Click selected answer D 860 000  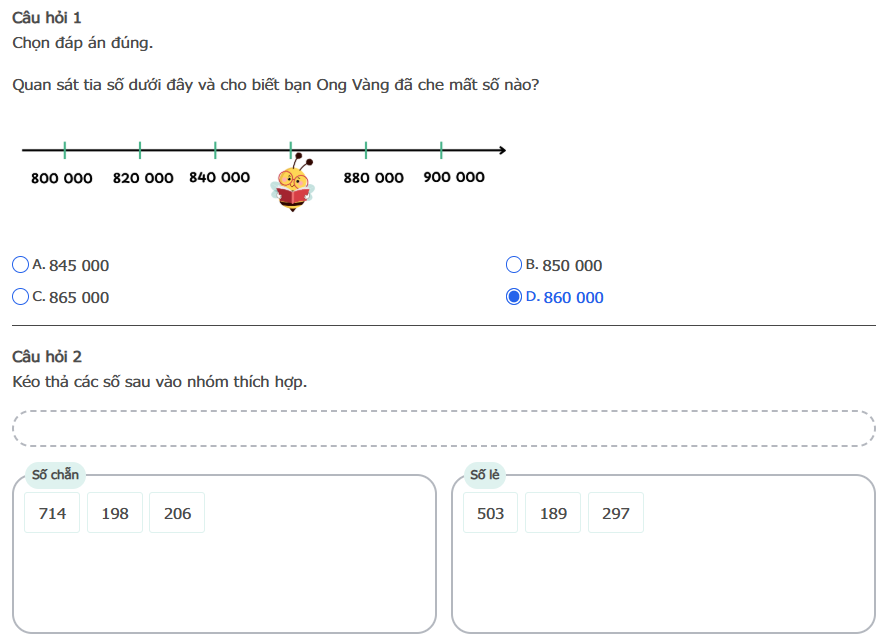[x=514, y=297]
